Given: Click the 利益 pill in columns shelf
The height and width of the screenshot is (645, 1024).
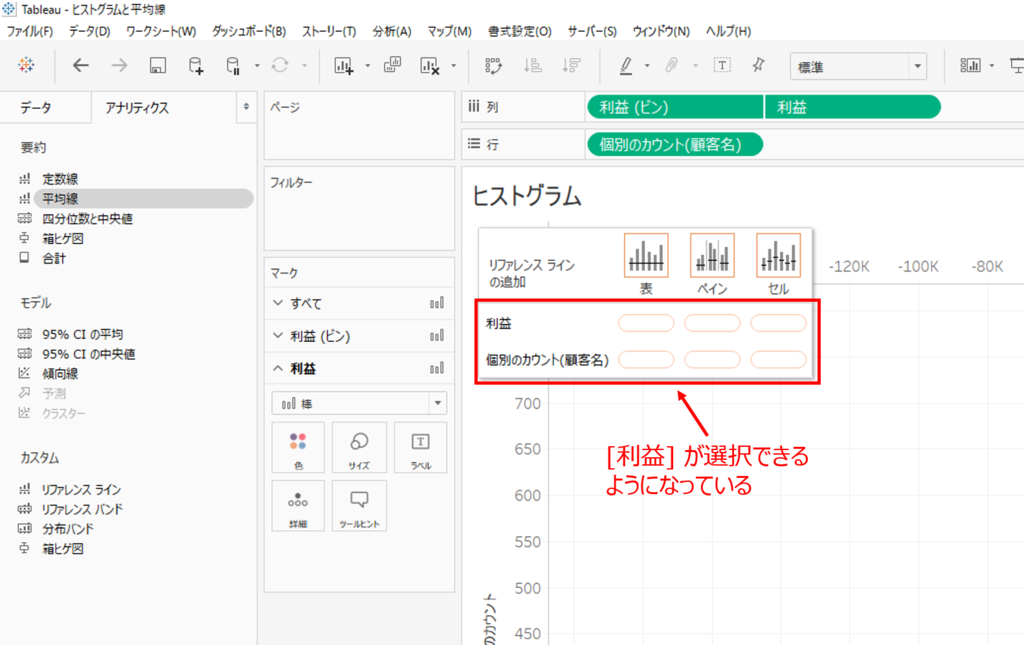Looking at the screenshot, I should (x=853, y=107).
